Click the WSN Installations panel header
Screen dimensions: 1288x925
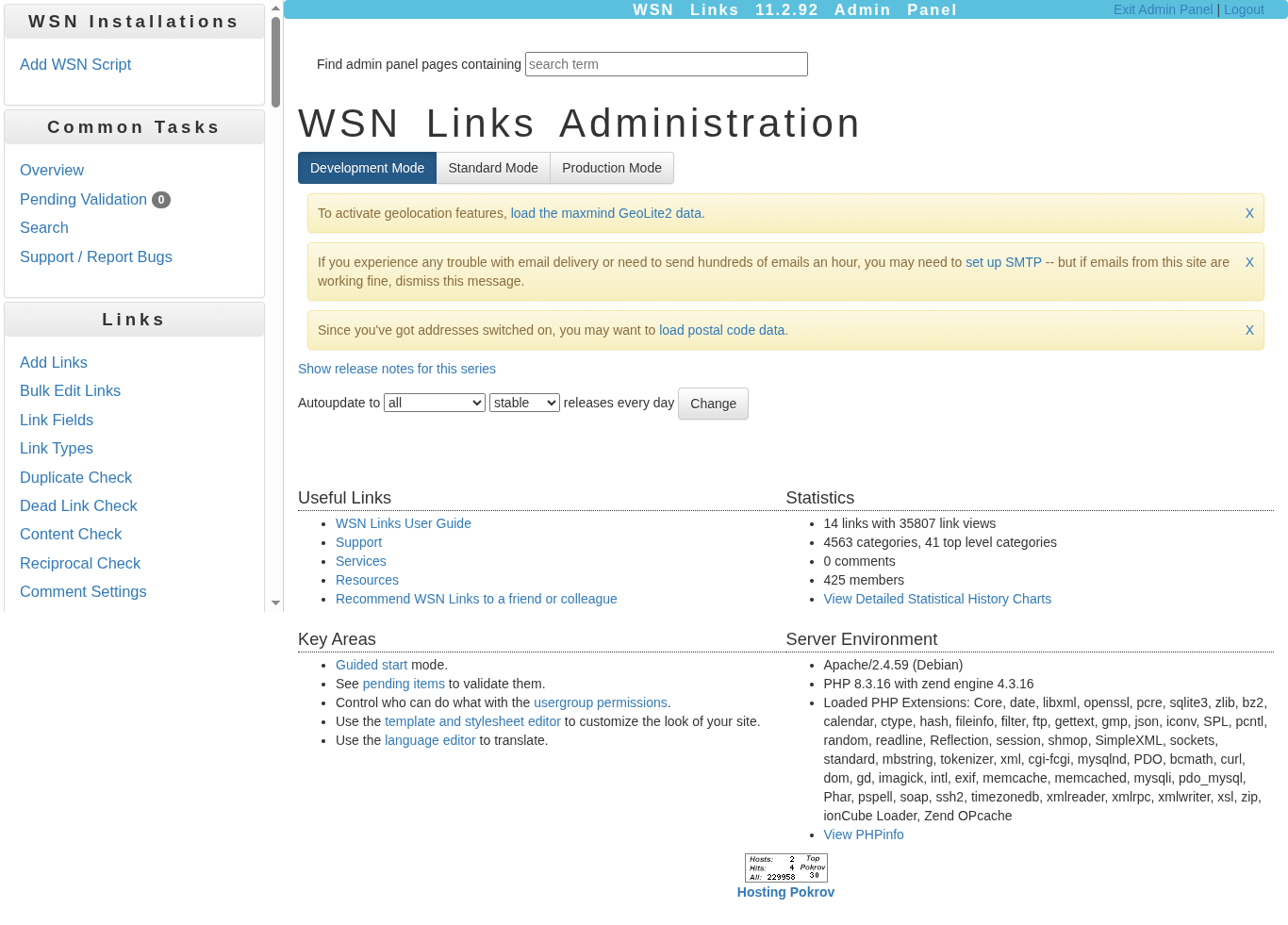click(134, 22)
